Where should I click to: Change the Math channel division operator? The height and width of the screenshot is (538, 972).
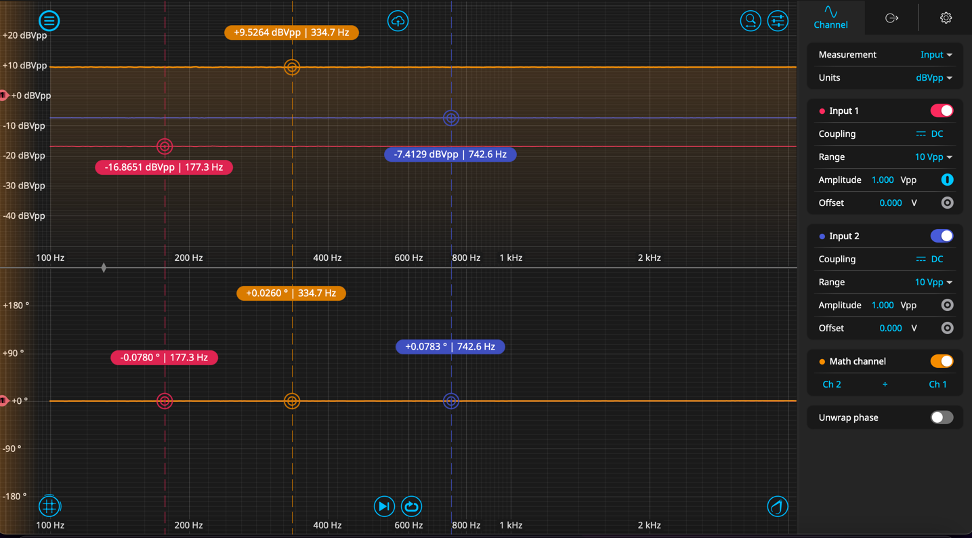coord(885,384)
